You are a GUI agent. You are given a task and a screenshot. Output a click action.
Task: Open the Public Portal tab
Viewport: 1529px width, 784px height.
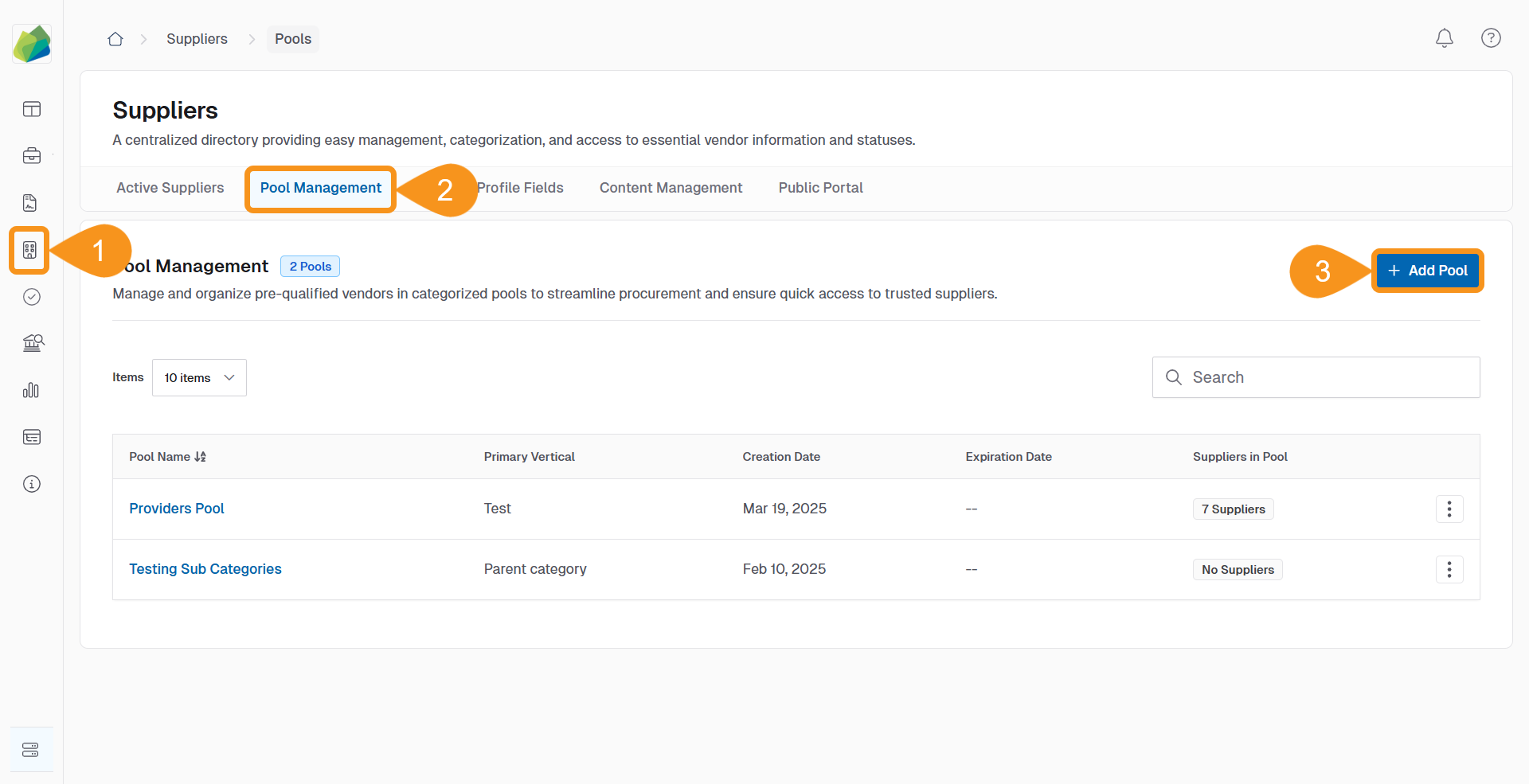click(x=820, y=188)
